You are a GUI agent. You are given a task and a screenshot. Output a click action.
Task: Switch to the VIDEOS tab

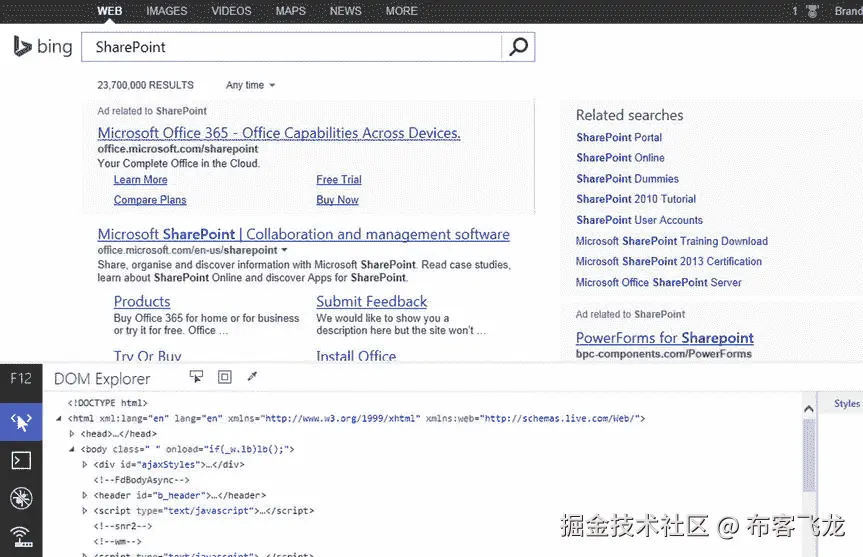(231, 11)
